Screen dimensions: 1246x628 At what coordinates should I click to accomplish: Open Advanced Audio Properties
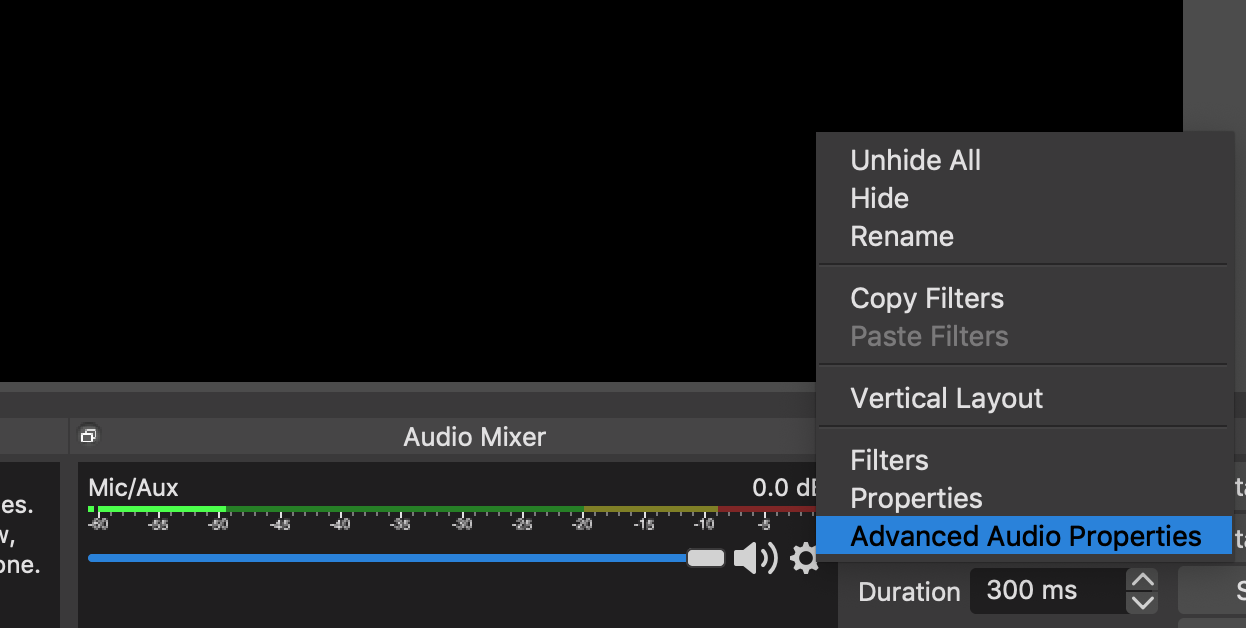pyautogui.click(x=1023, y=536)
